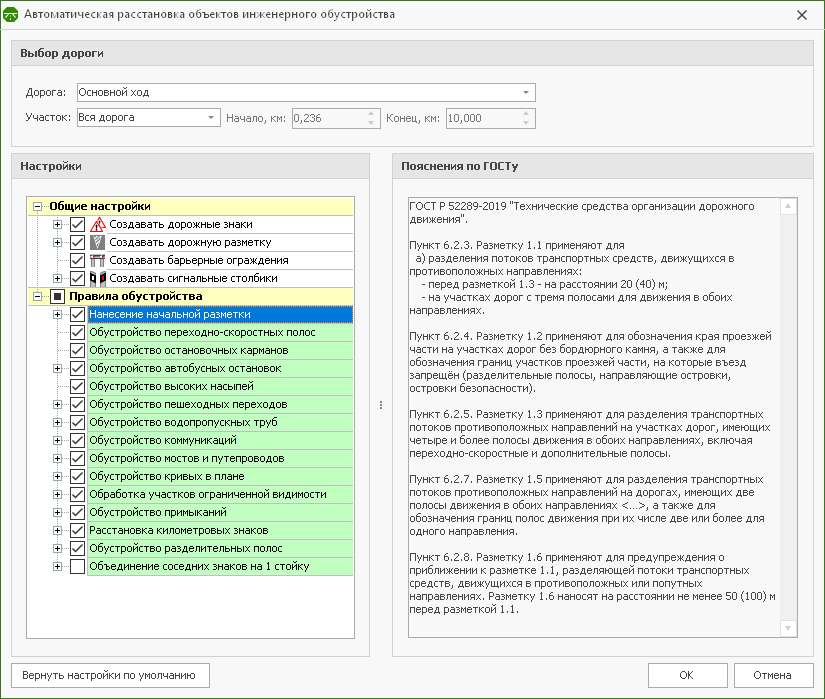Viewport: 825px width, 699px height.
Task: Click the green application icon in title bar
Action: click(x=11, y=15)
